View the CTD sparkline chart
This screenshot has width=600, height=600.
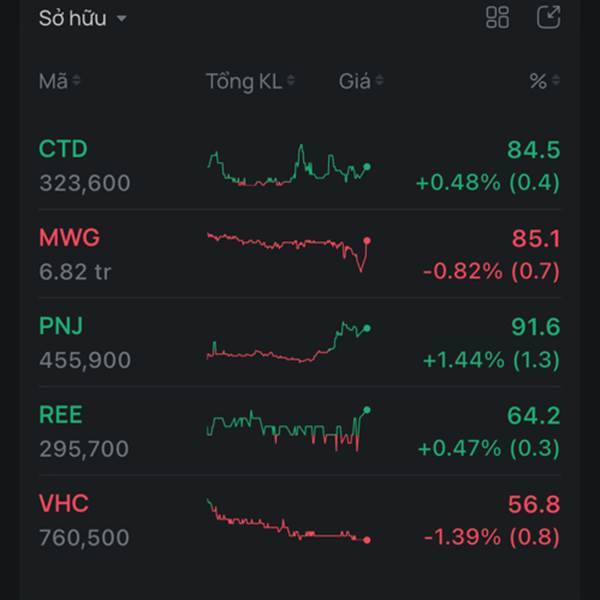click(289, 166)
